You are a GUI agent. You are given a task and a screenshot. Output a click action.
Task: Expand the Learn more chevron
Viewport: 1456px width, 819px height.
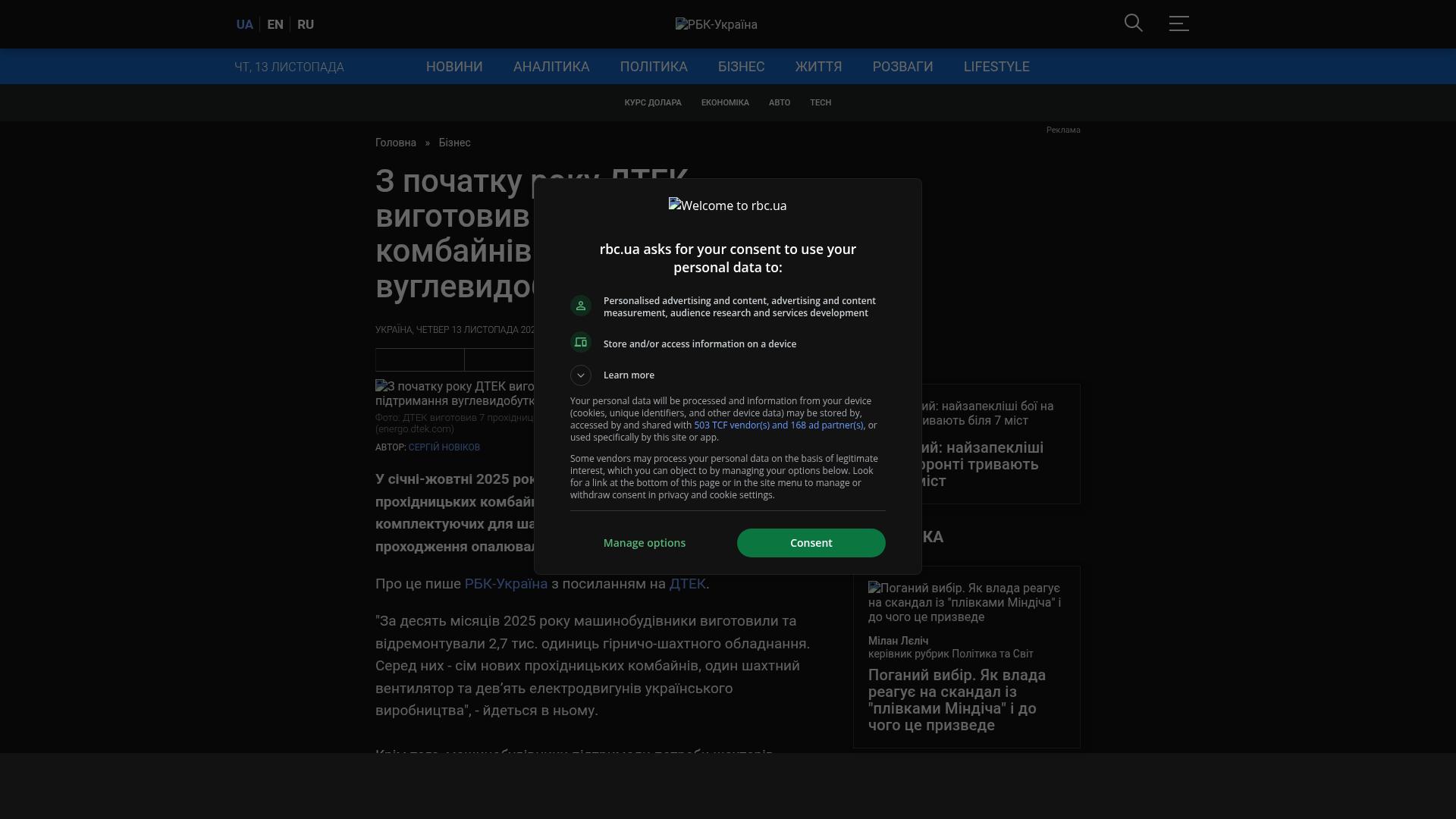(x=581, y=375)
